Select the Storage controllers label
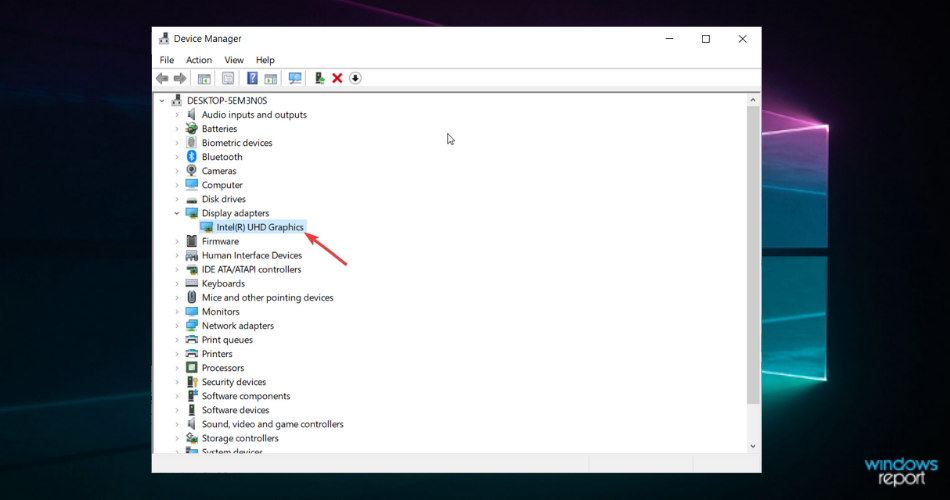The width and height of the screenshot is (950, 500). [240, 438]
